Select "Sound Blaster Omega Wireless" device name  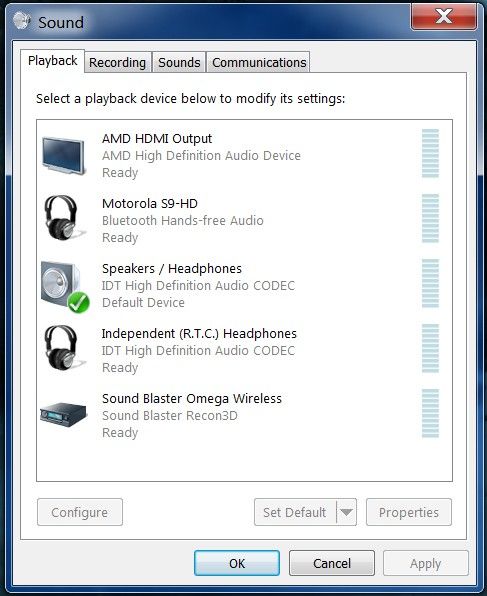pos(192,399)
